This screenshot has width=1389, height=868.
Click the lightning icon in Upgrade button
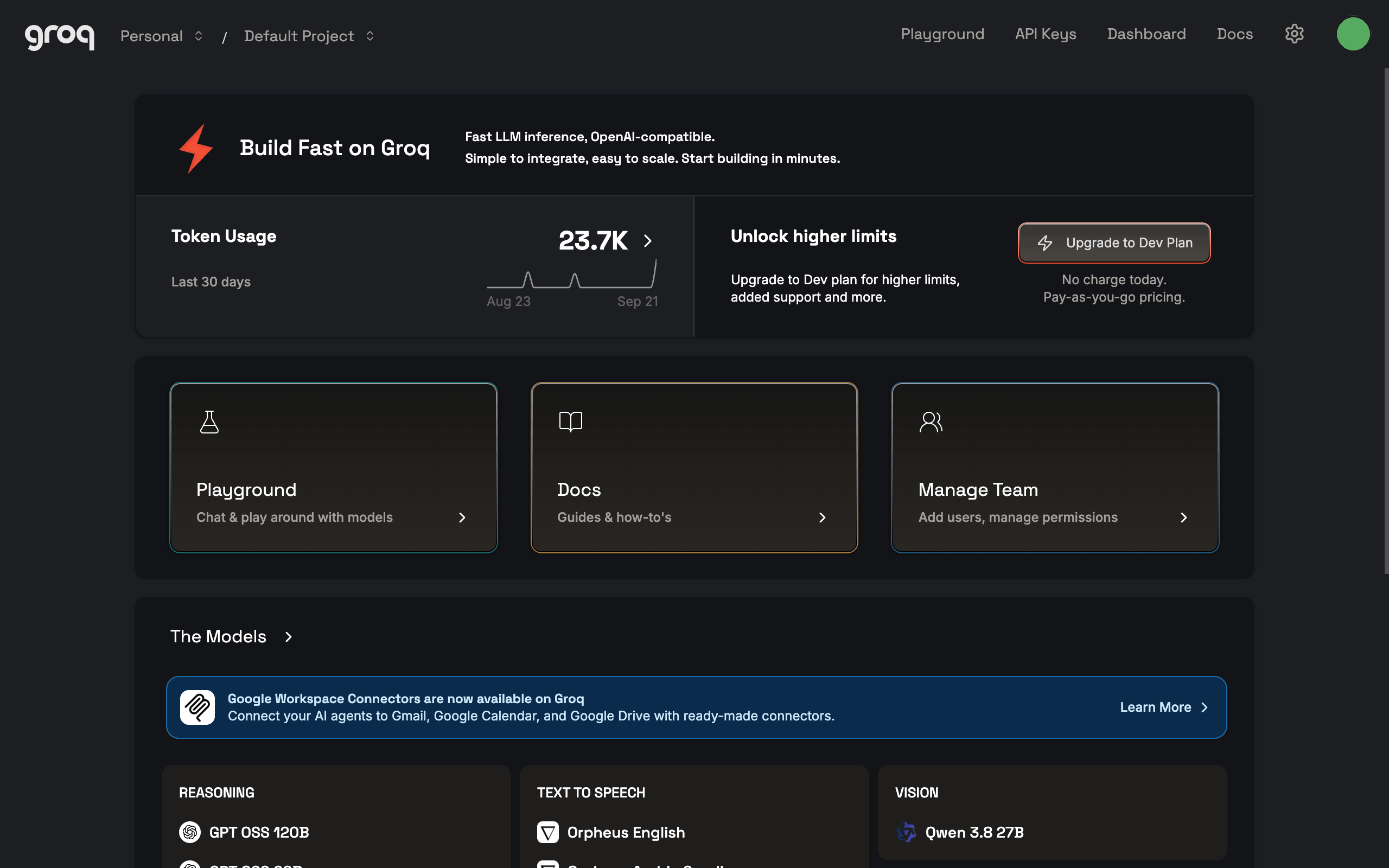point(1045,243)
